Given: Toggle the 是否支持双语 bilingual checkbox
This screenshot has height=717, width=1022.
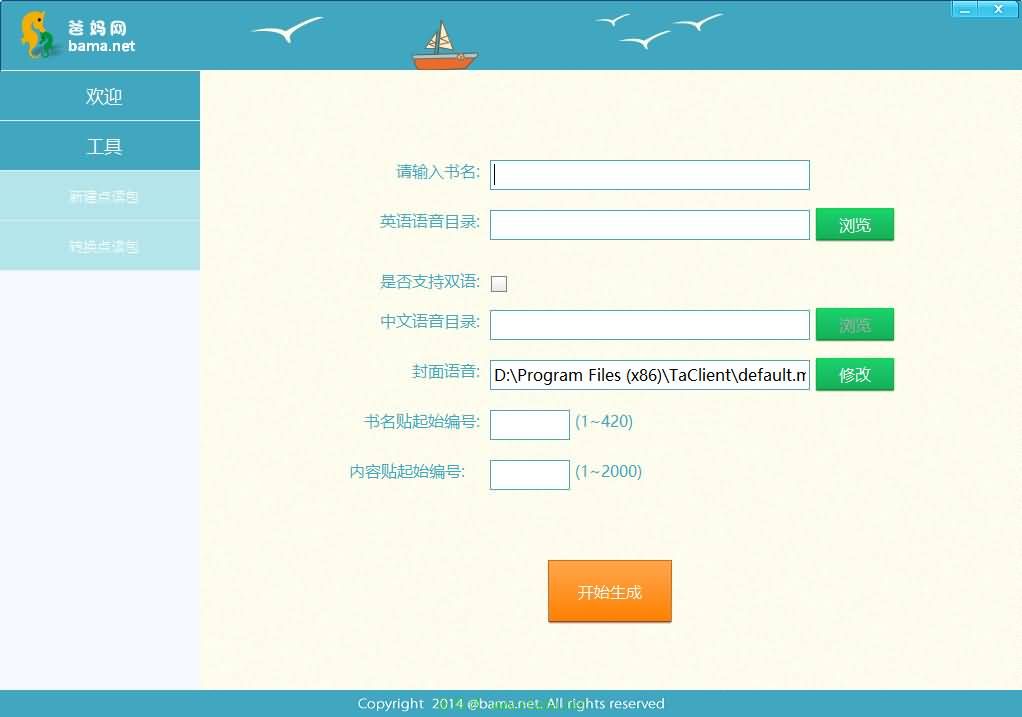Looking at the screenshot, I should [x=499, y=284].
